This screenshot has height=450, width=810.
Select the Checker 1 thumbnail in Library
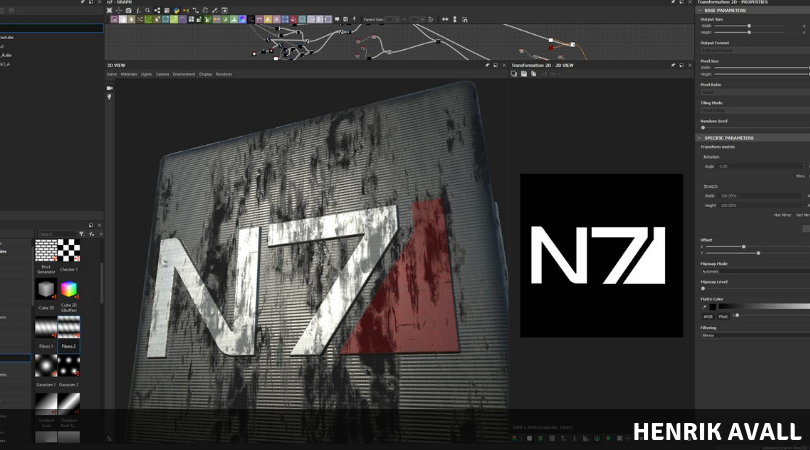(69, 251)
